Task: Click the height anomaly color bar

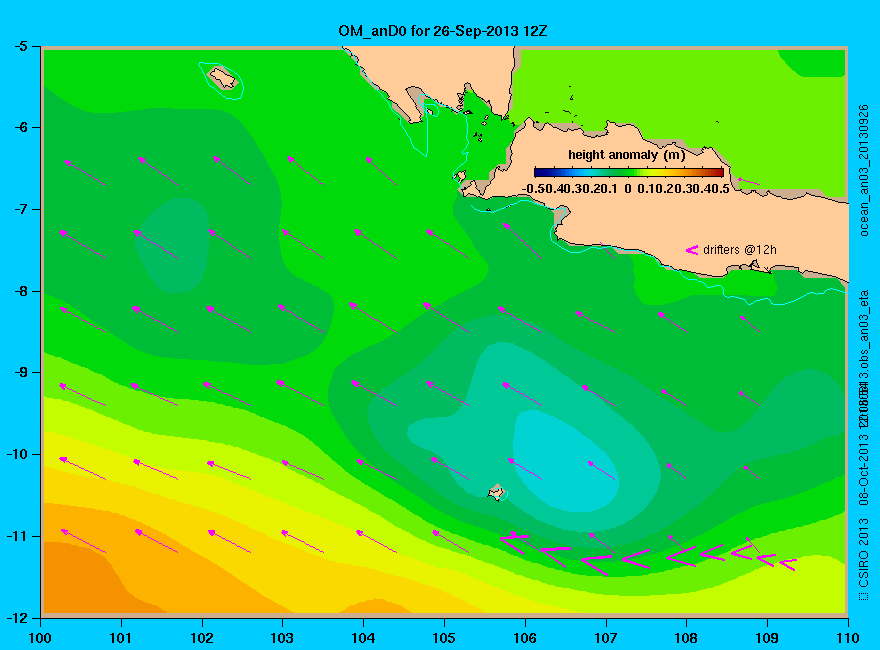Action: [x=629, y=173]
